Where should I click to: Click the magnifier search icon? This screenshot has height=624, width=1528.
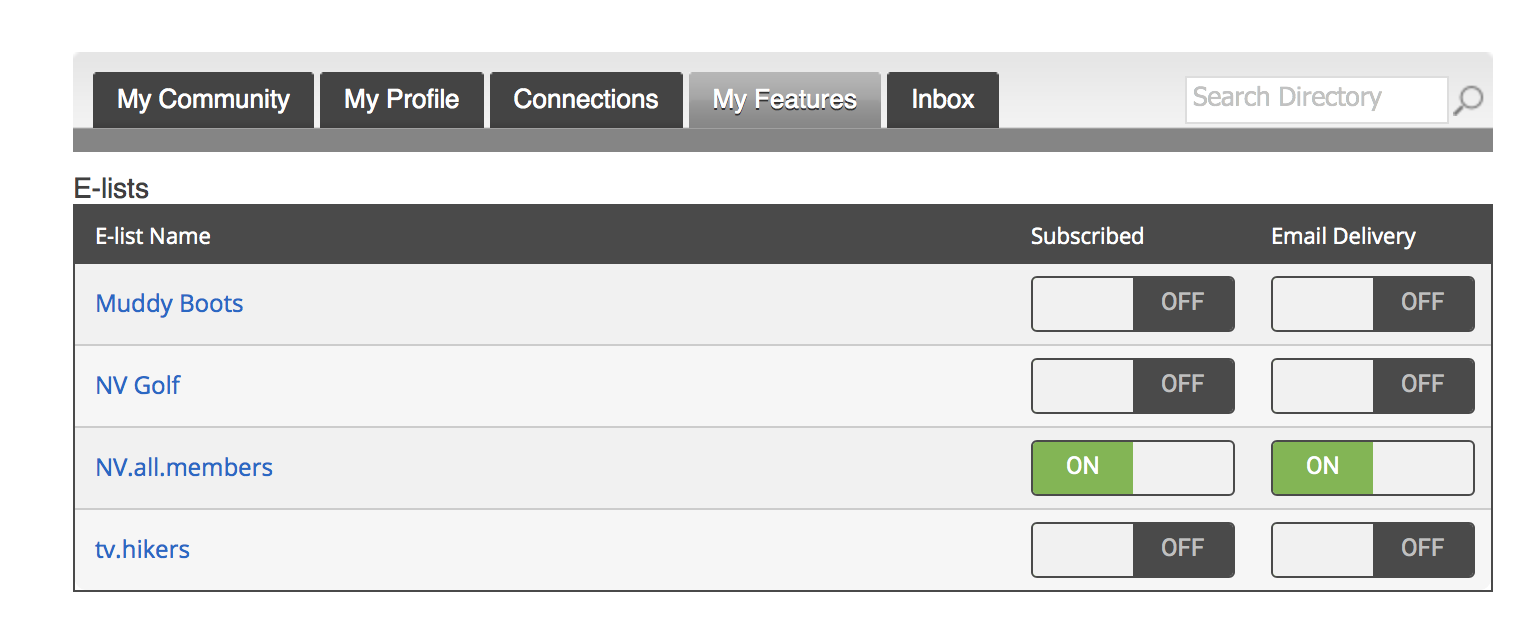[1468, 100]
